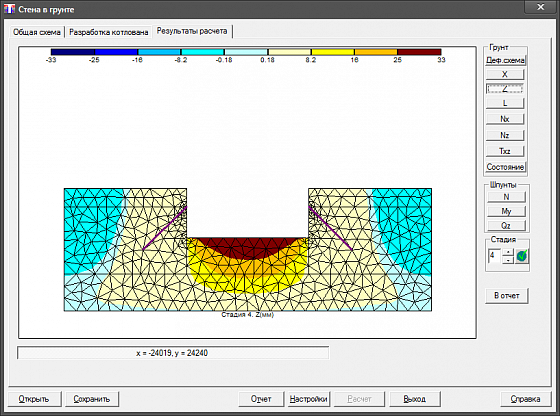The width and height of the screenshot is (560, 416).
Task: Show Деф.схема soil deformation view
Action: click(x=505, y=60)
